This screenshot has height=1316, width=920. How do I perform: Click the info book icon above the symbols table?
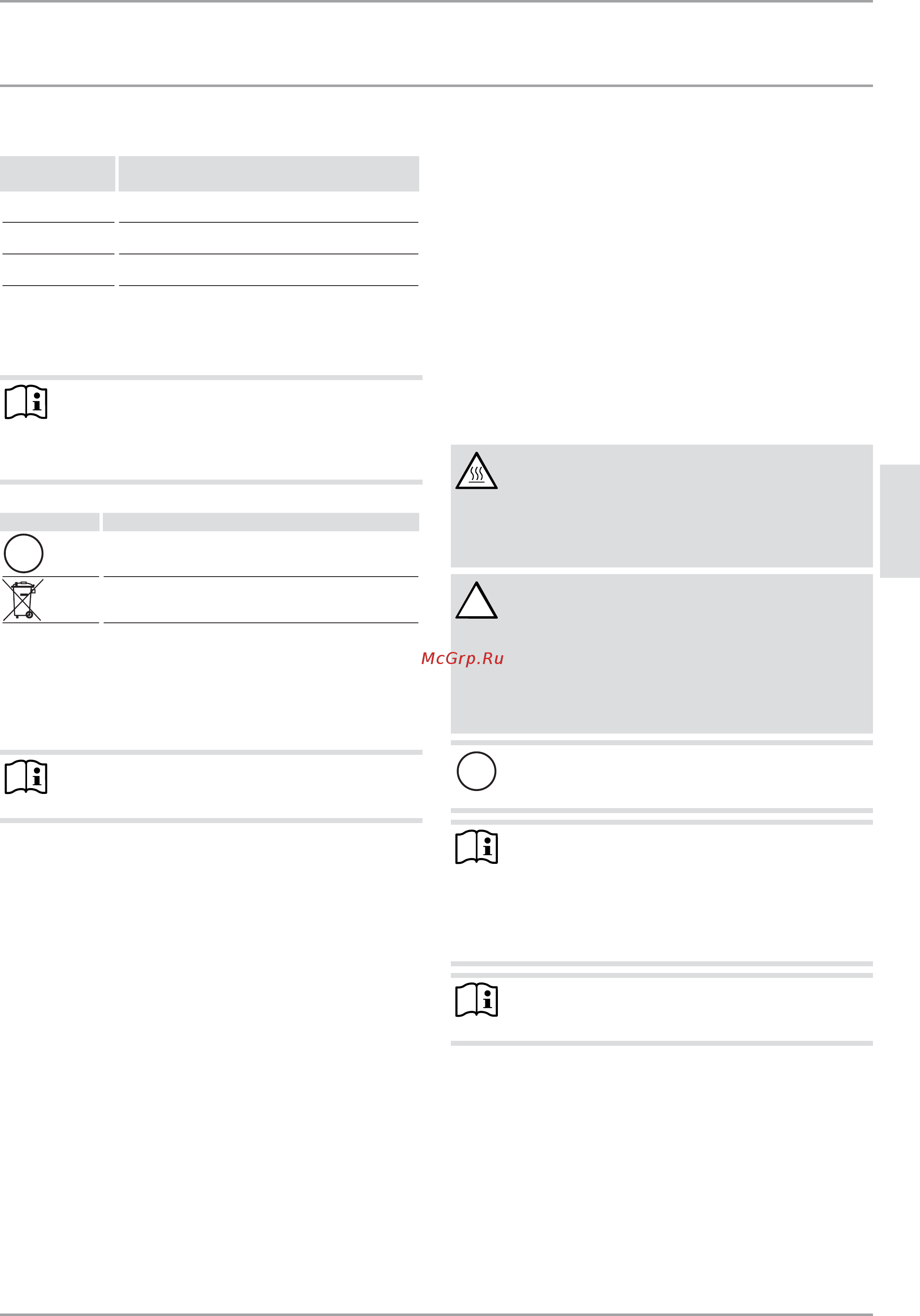pos(26,402)
